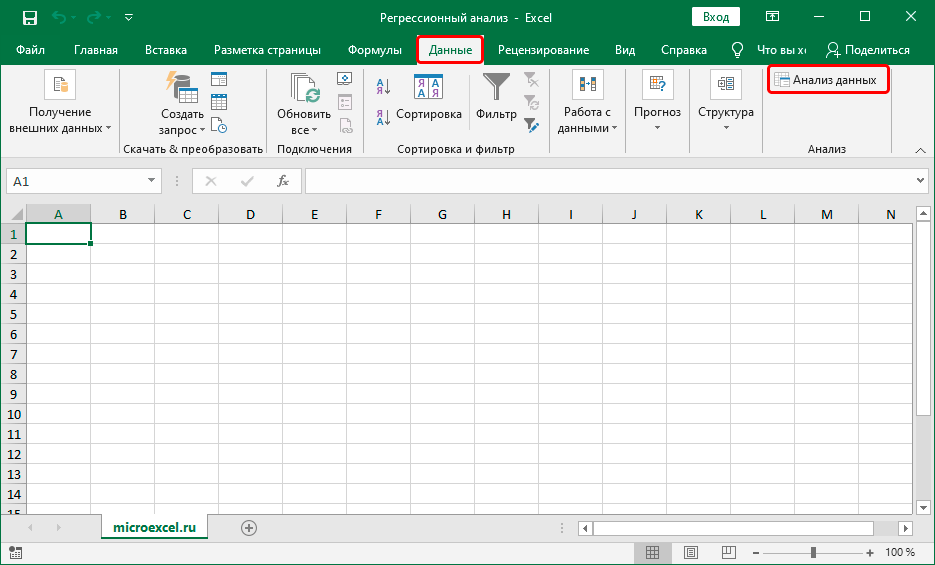Image resolution: width=935 pixels, height=565 pixels.
Task: Expand the Name Box dropdown arrow
Action: pos(152,181)
